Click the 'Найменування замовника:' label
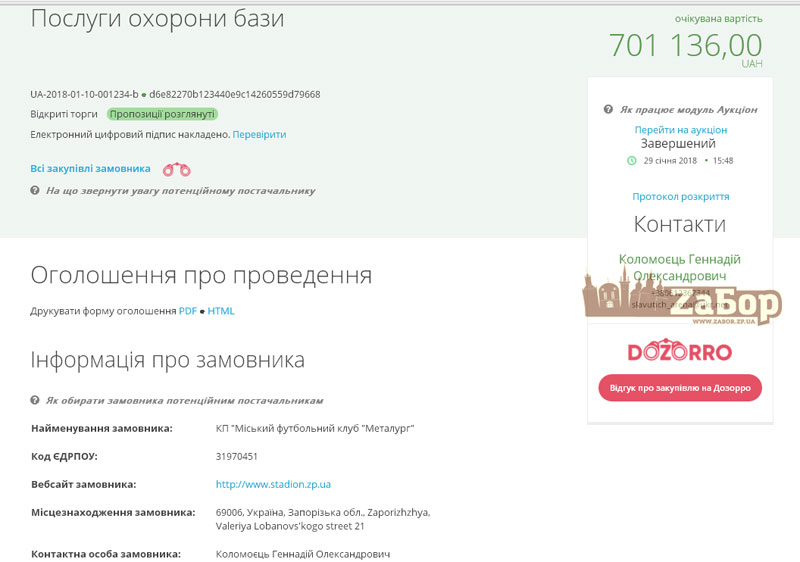Screen dimensions: 800x562 pos(102,428)
